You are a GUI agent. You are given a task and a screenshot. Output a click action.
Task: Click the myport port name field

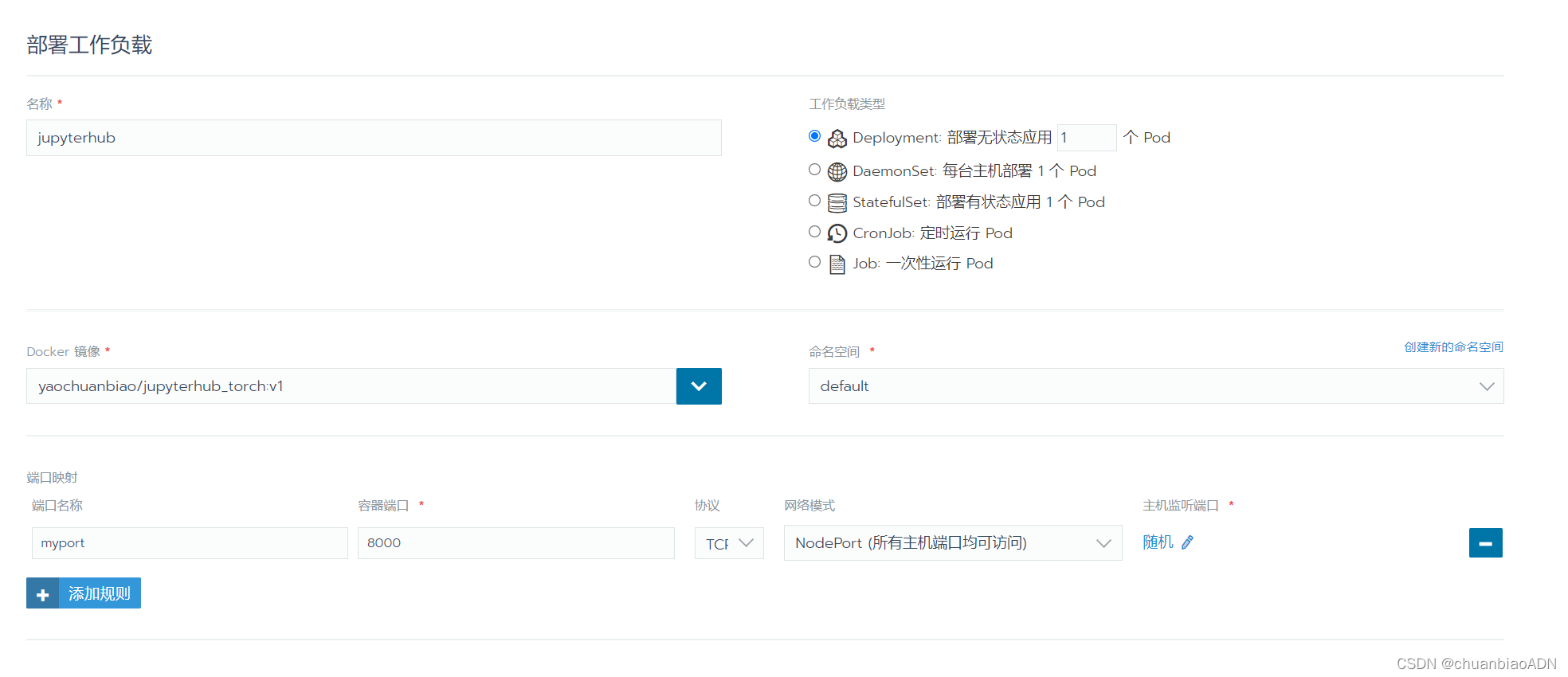190,543
